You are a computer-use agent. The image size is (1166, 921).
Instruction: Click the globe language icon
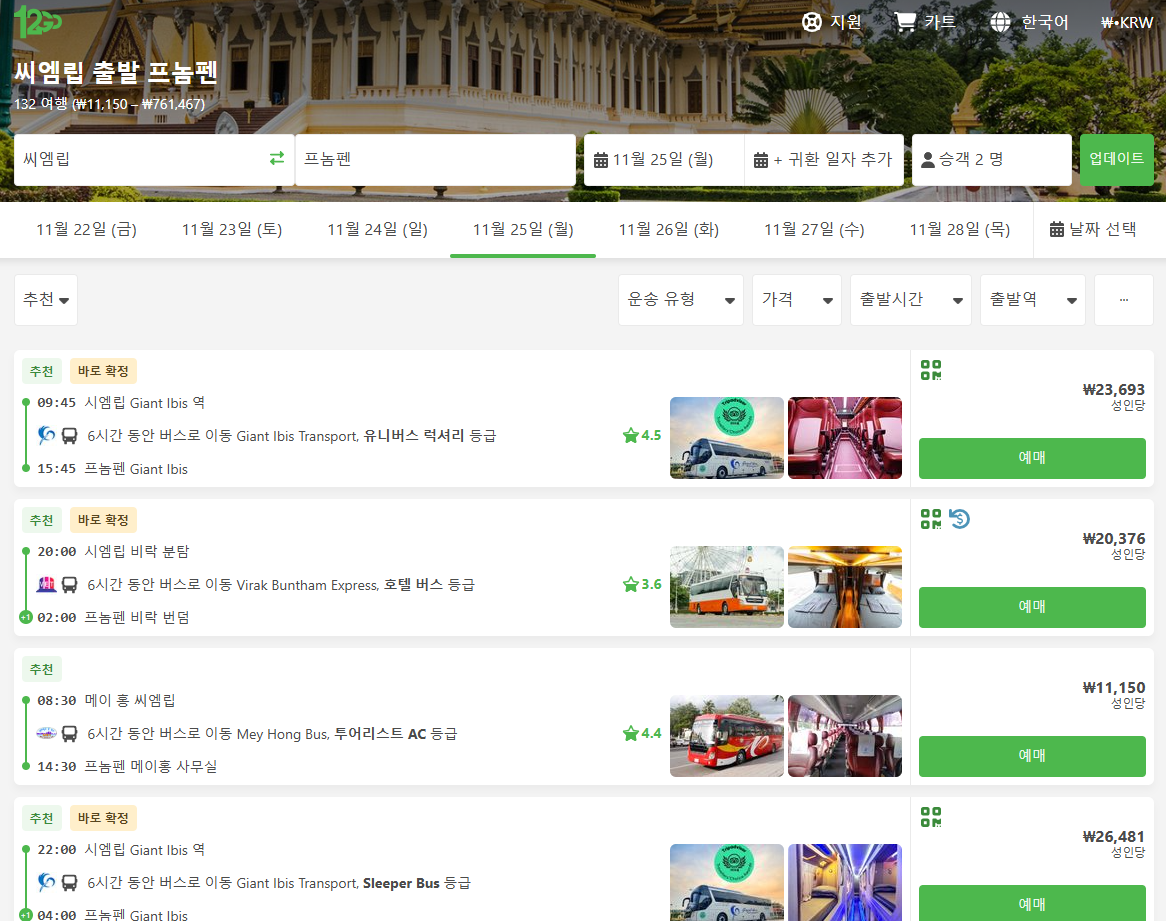pos(1000,22)
